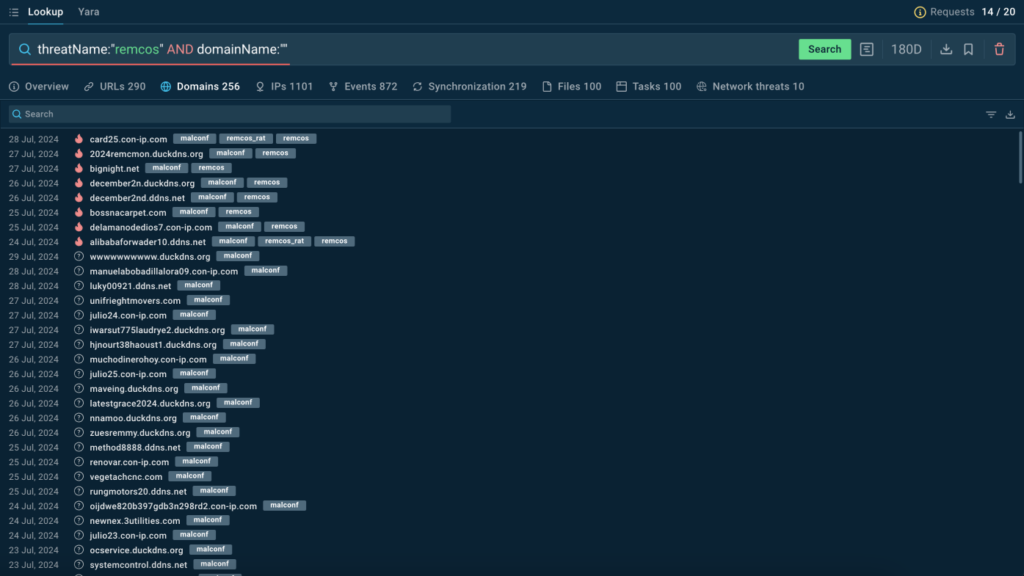Screen dimensions: 1024x576
Task: Click the filter icon above the domain list
Action: tap(991, 115)
